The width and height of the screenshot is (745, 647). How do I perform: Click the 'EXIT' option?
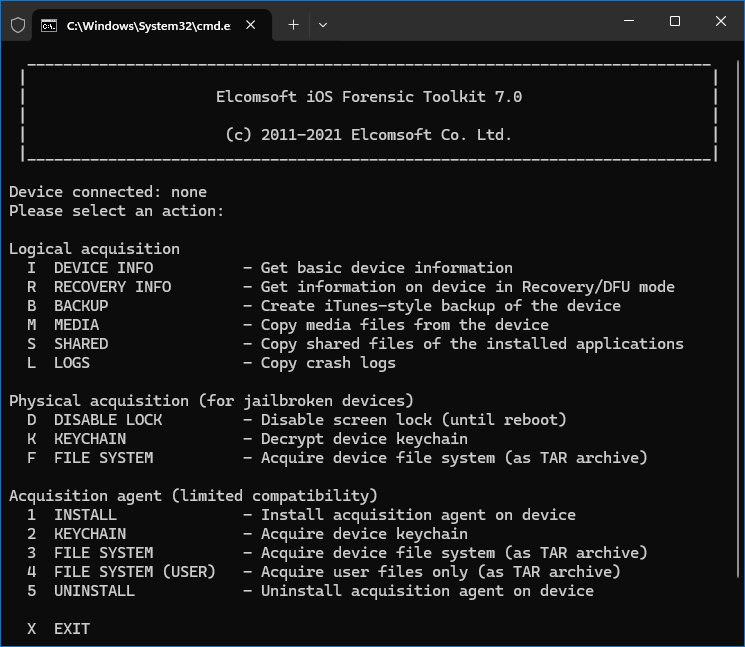click(x=72, y=629)
